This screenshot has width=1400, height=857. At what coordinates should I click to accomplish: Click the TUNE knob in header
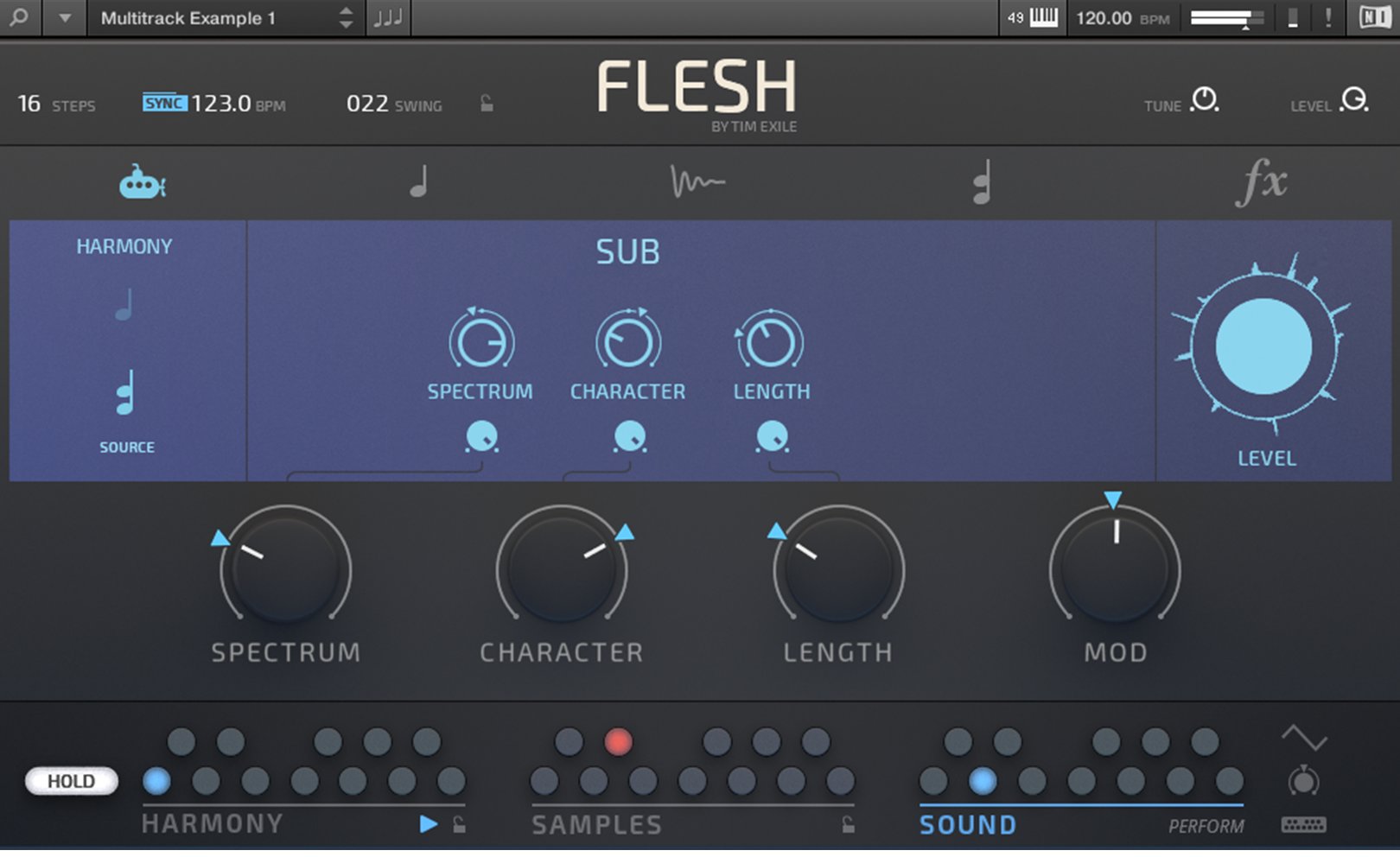(x=1205, y=100)
